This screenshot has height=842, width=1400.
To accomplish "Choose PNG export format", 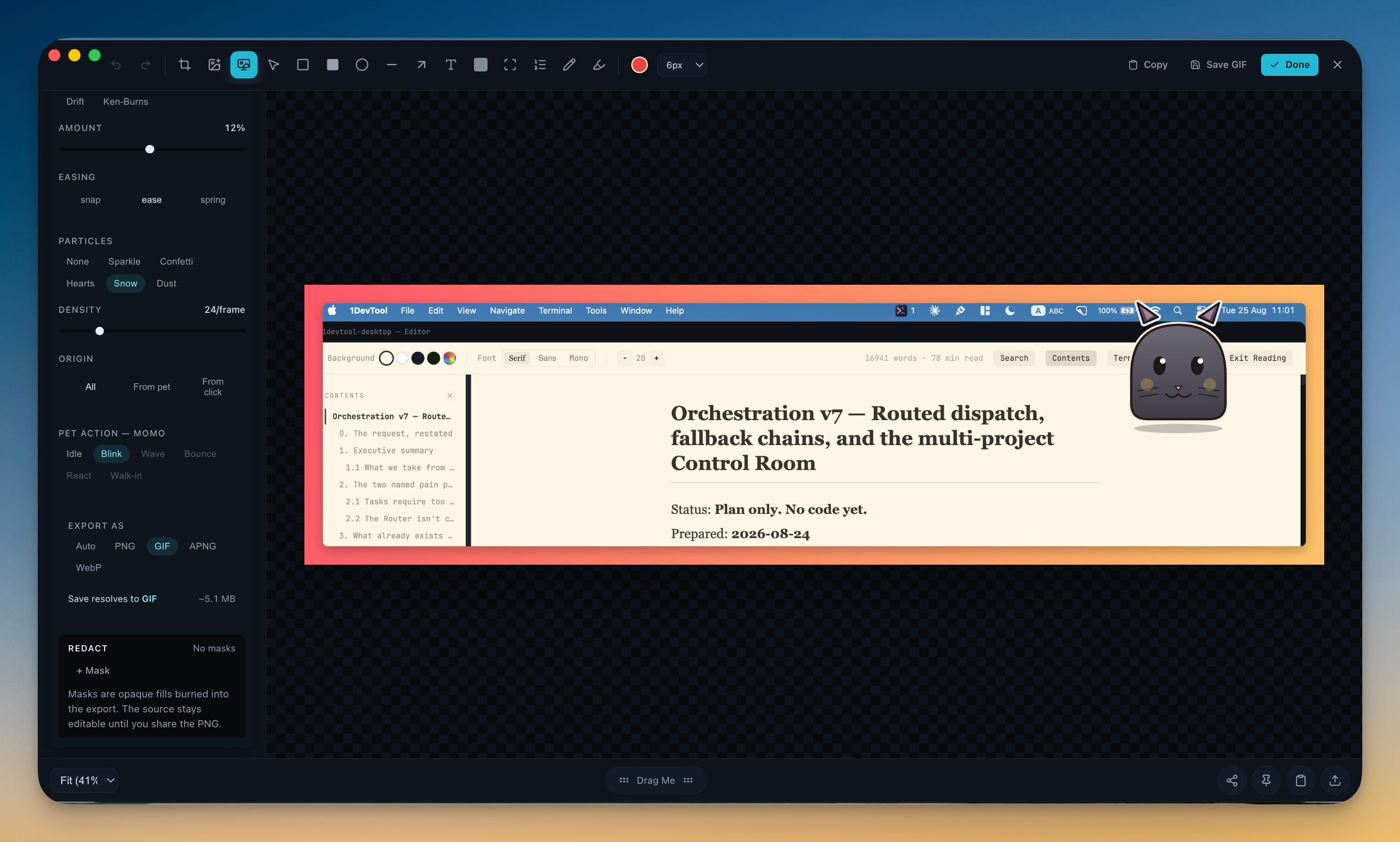I will coord(125,546).
